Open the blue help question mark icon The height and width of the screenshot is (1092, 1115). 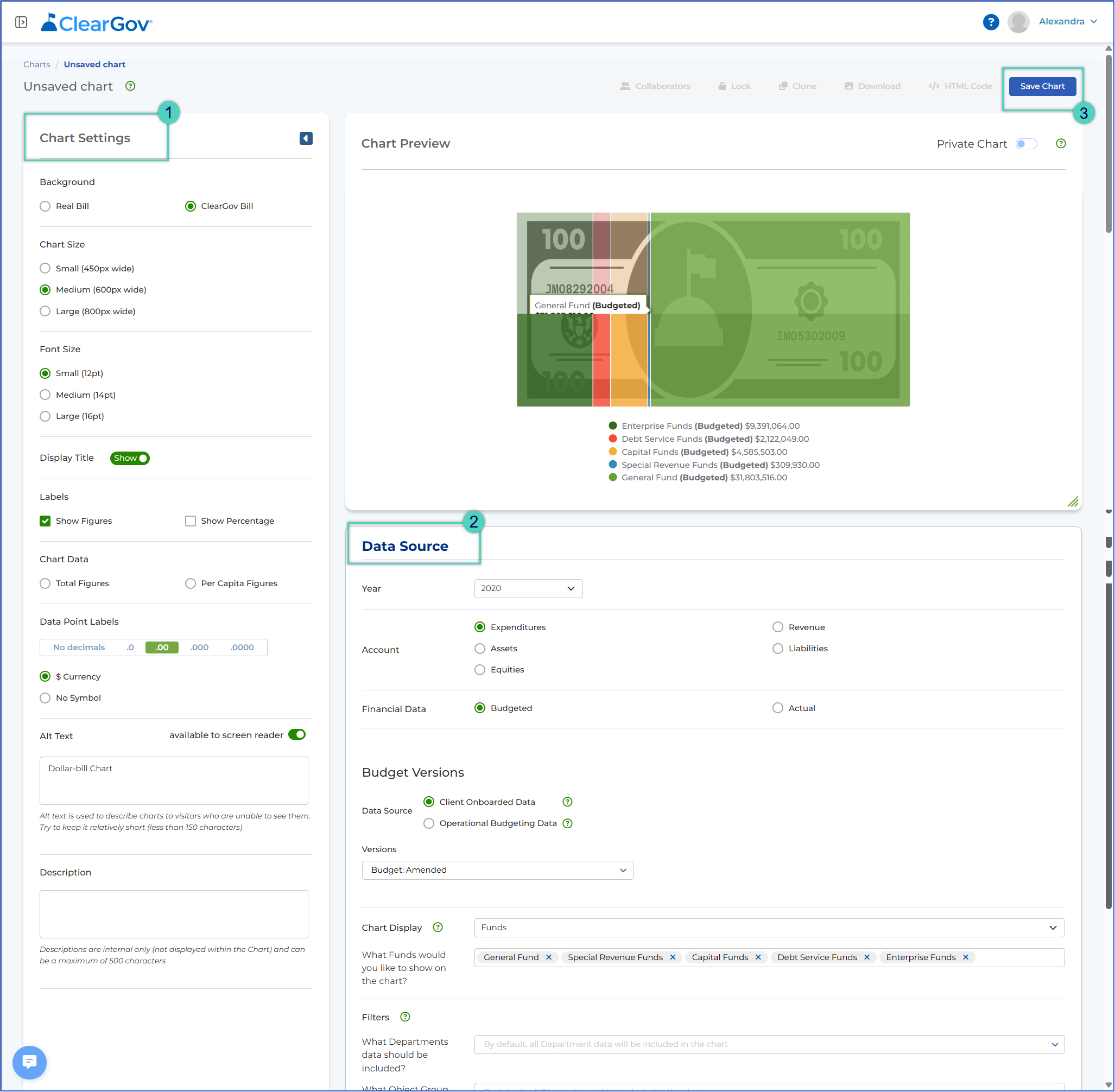click(x=991, y=22)
